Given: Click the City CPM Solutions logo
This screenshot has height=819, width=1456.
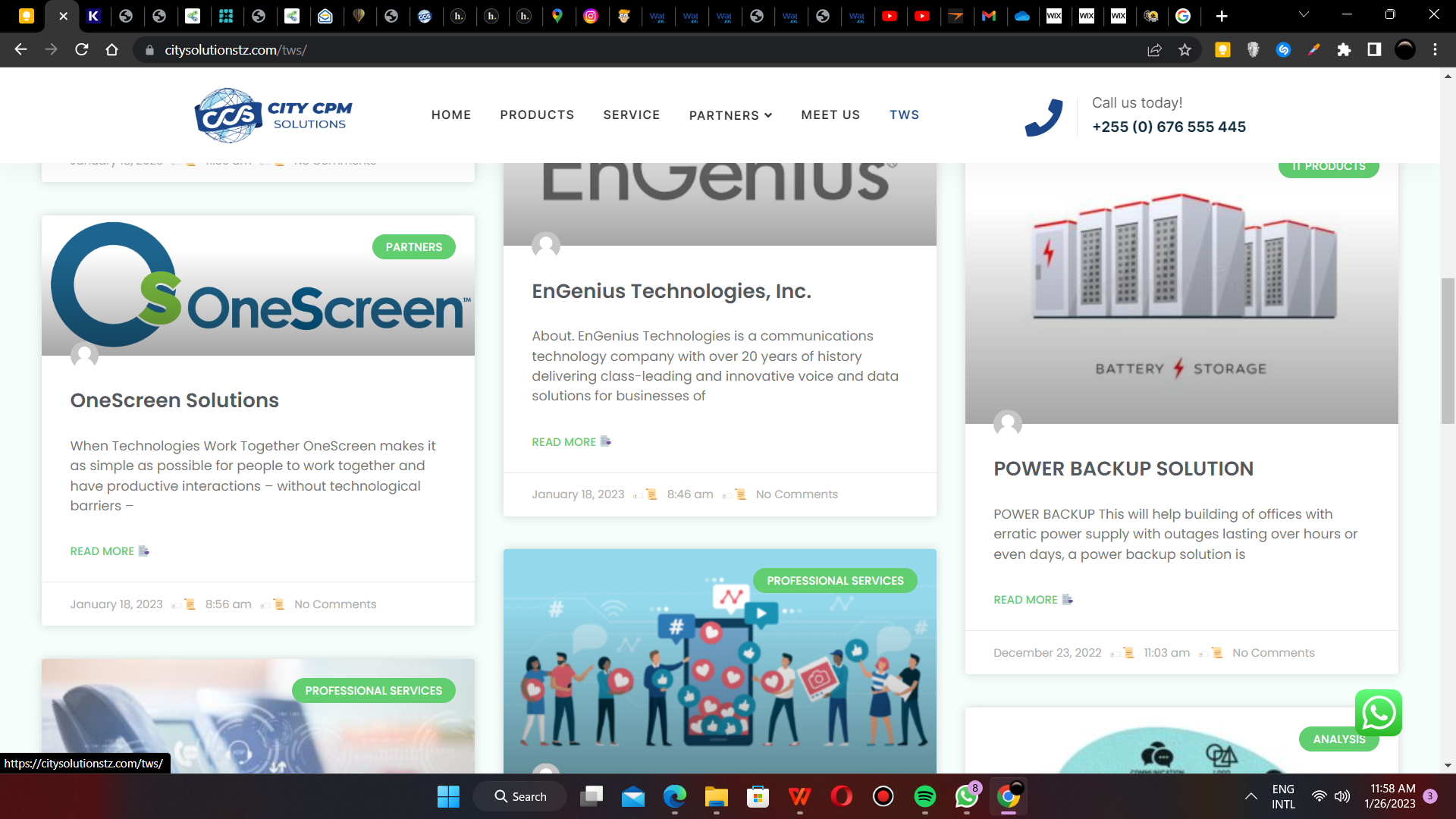Looking at the screenshot, I should (x=274, y=115).
